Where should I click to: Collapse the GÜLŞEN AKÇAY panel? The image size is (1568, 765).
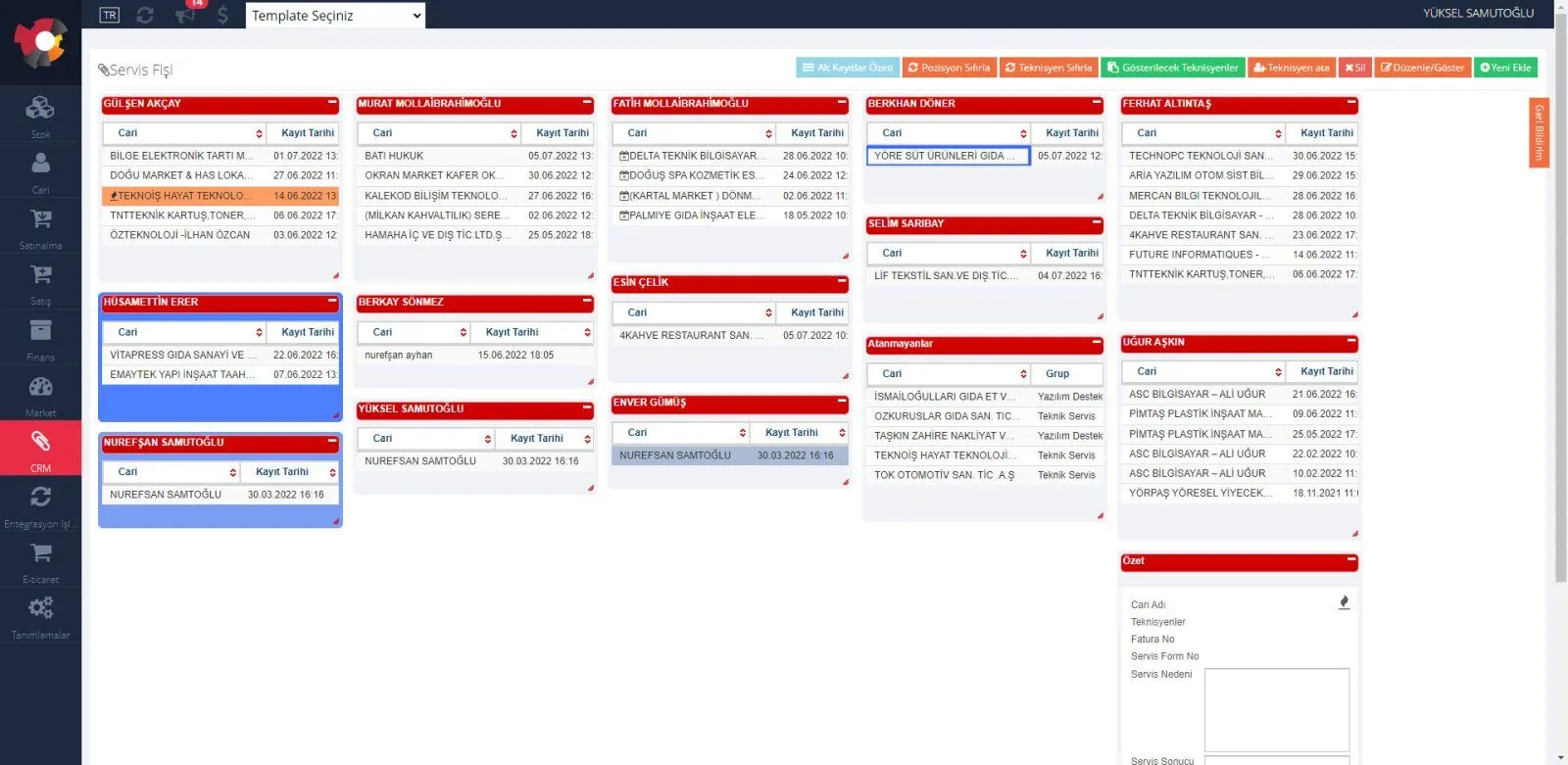tap(332, 103)
